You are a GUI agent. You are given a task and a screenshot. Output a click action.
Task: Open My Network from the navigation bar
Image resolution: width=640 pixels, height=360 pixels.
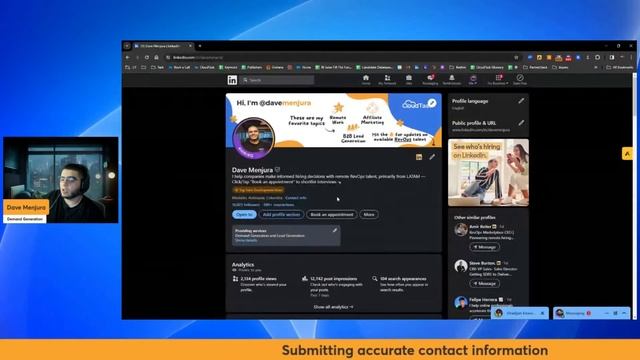[x=387, y=80]
